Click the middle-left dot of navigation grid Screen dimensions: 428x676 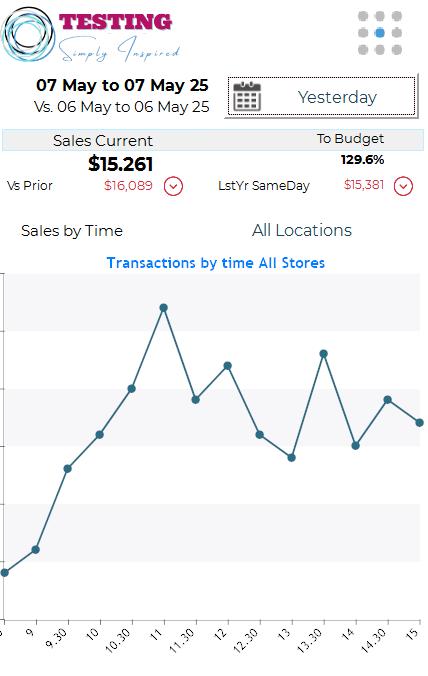coord(363,33)
